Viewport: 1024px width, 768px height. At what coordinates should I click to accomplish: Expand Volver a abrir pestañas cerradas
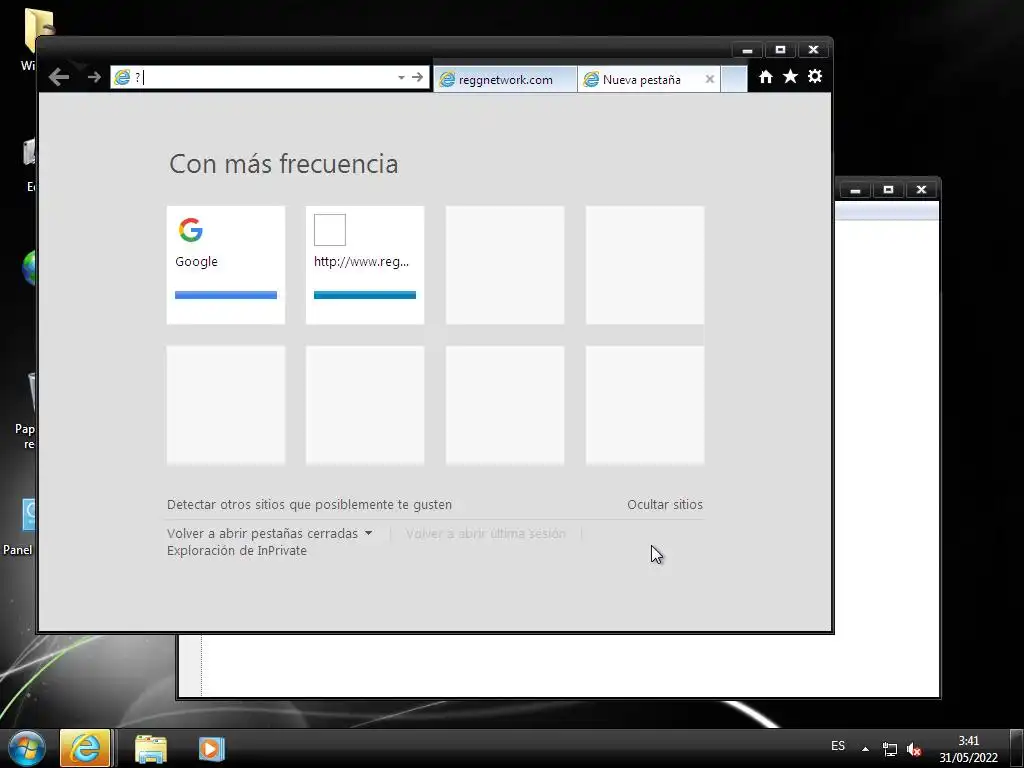(270, 534)
